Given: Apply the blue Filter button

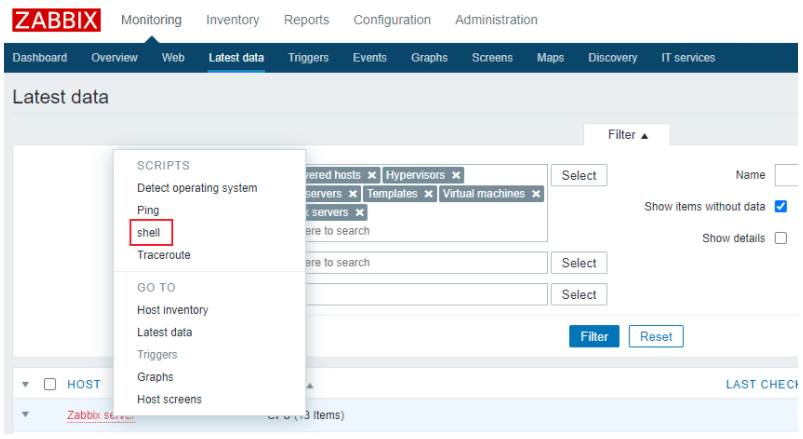Looking at the screenshot, I should [x=594, y=337].
